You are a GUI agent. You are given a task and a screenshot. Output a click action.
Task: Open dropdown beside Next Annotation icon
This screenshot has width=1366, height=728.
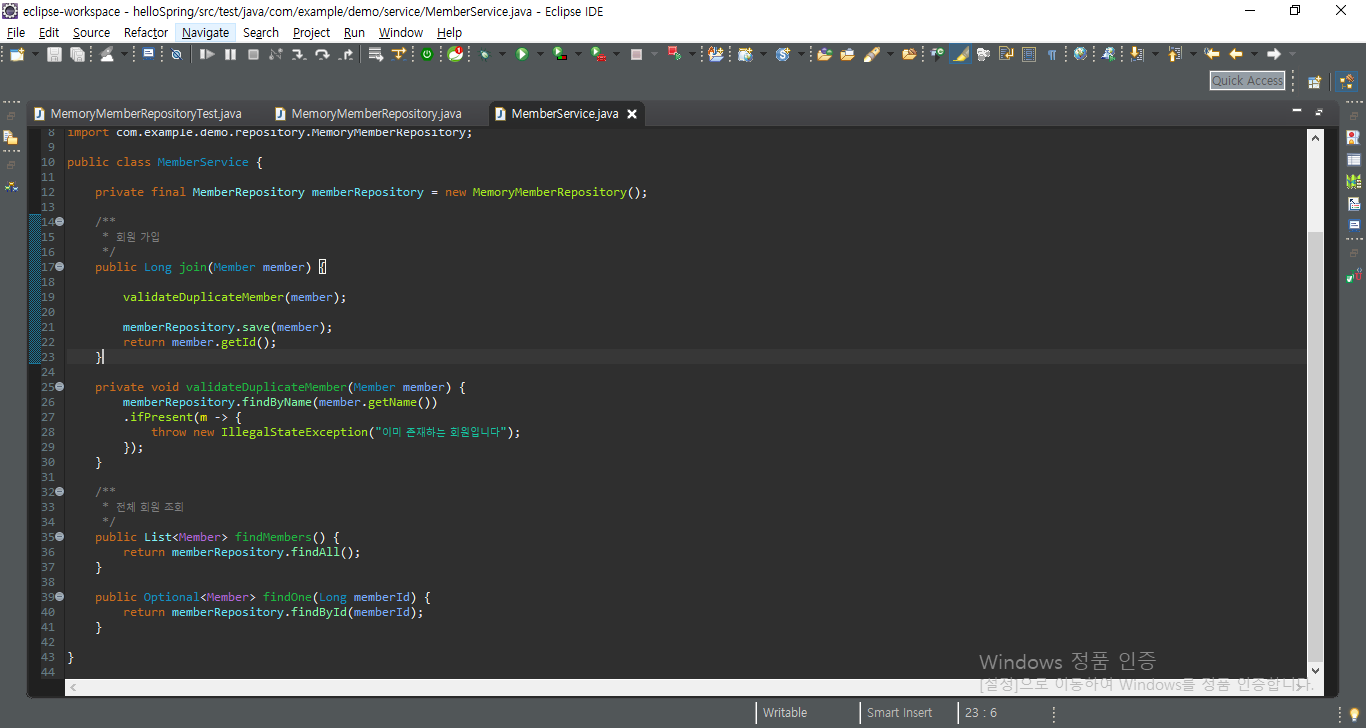pos(1155,54)
